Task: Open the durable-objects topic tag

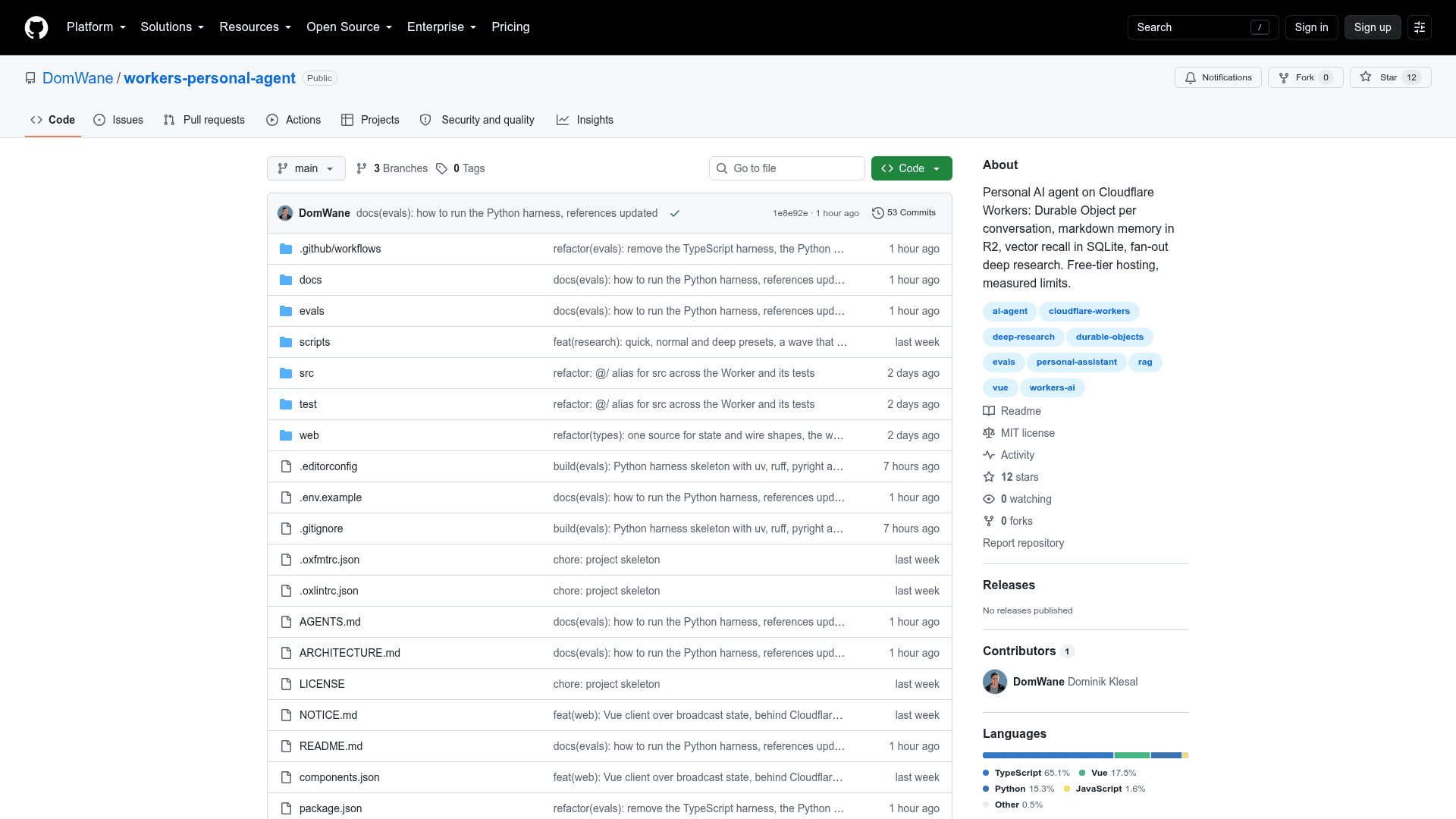Action: click(x=1109, y=337)
